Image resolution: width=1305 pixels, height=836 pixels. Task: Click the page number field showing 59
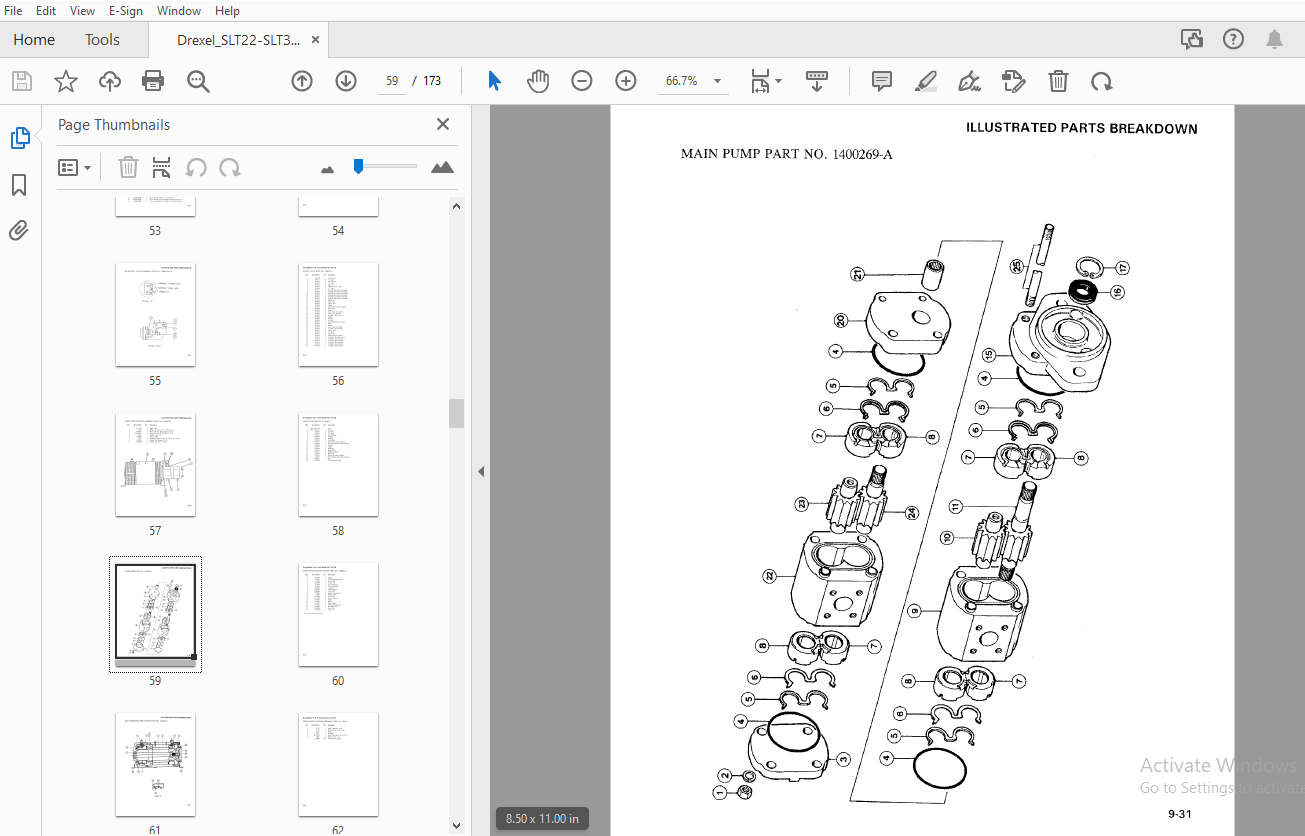(392, 81)
